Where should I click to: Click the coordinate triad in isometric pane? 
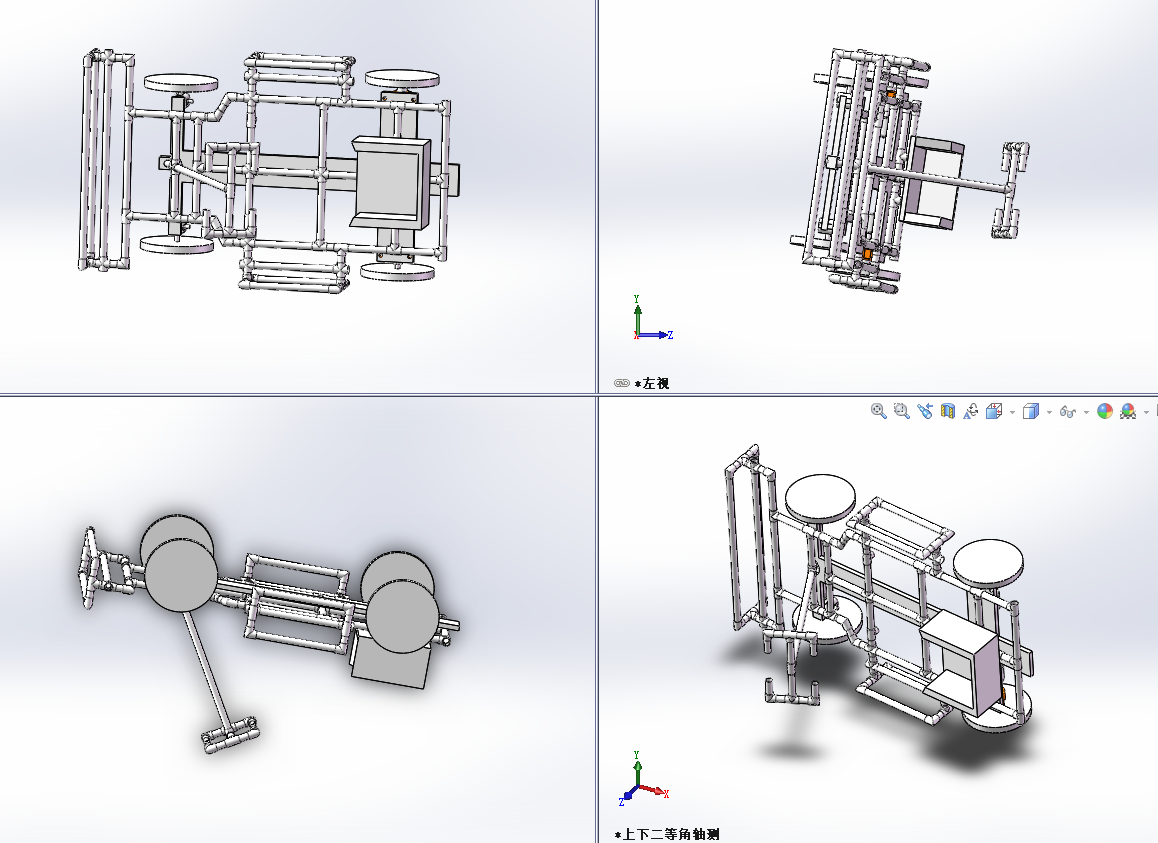coord(643,779)
